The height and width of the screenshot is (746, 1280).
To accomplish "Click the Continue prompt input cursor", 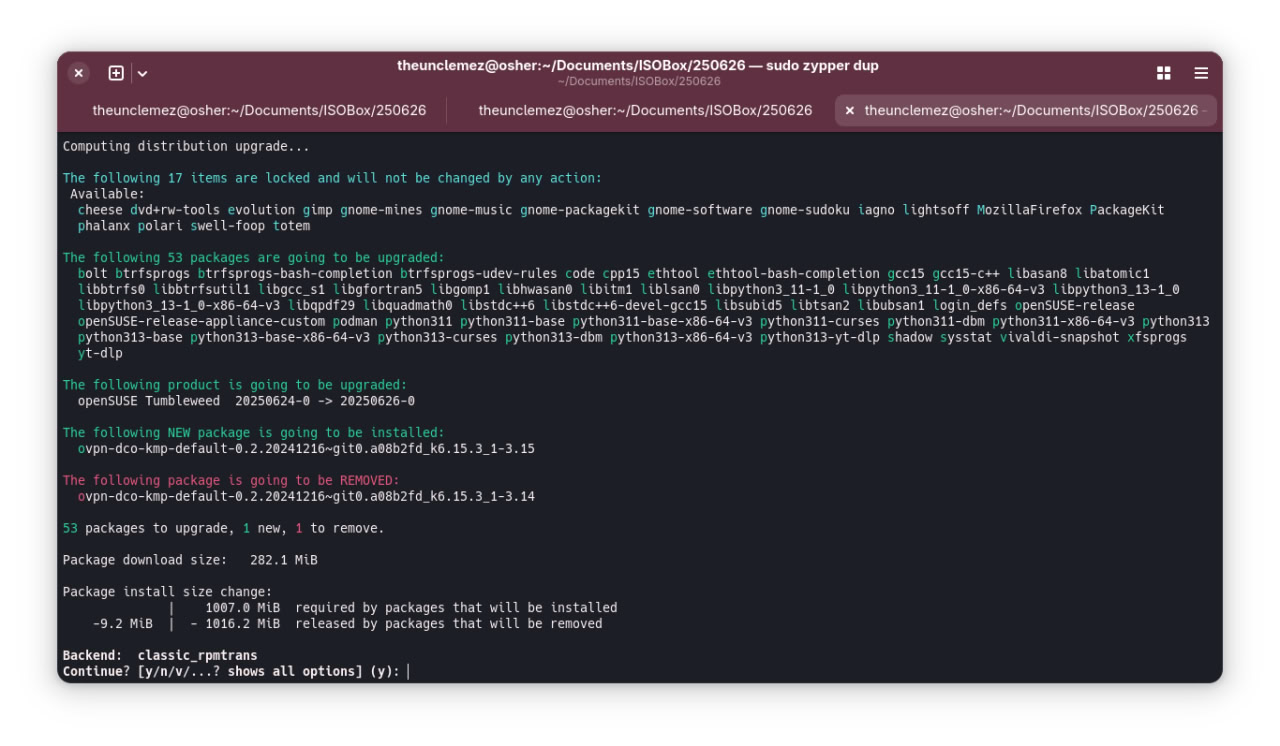I will point(408,672).
